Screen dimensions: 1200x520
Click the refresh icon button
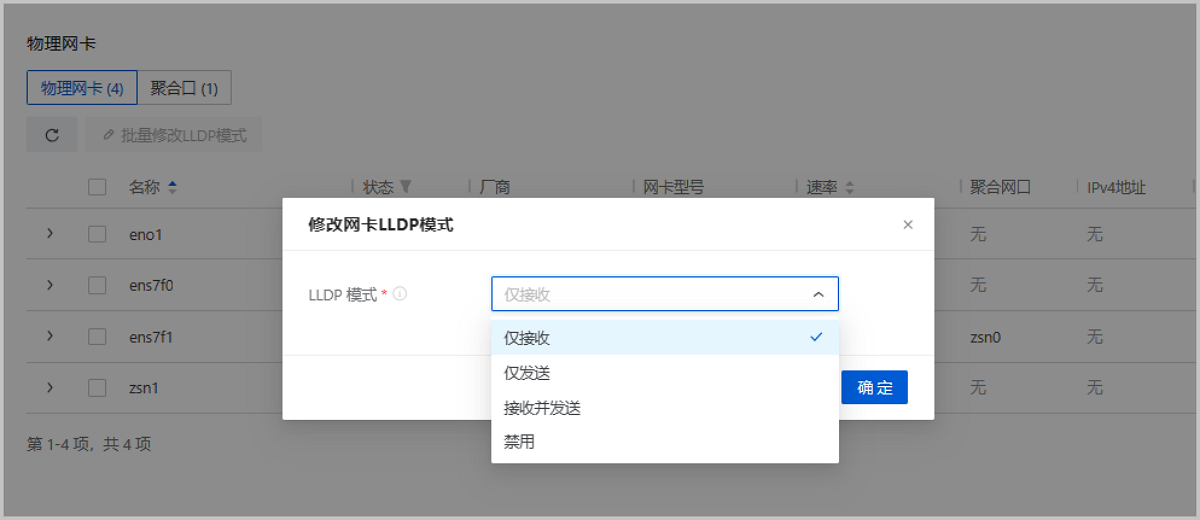tap(52, 135)
